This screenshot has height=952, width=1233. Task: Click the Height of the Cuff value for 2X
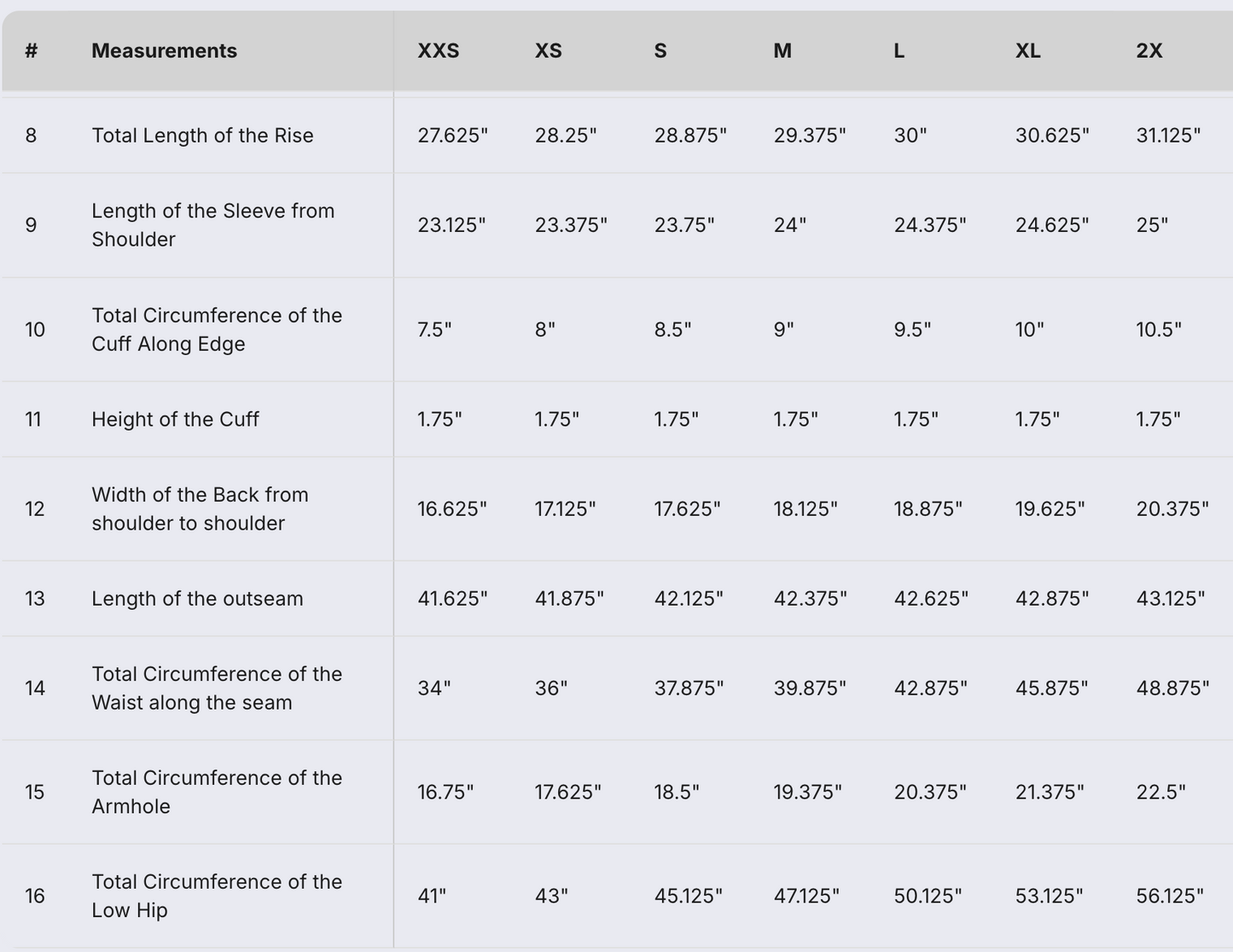tap(1158, 420)
